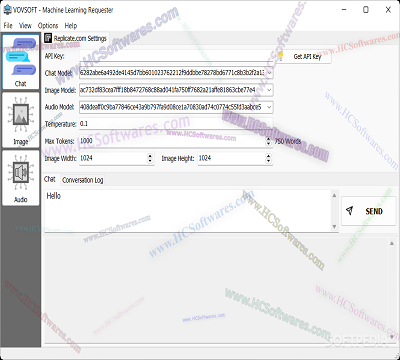Minimize the Machine Learning Requester window
400x360 pixels.
tap(344, 10)
